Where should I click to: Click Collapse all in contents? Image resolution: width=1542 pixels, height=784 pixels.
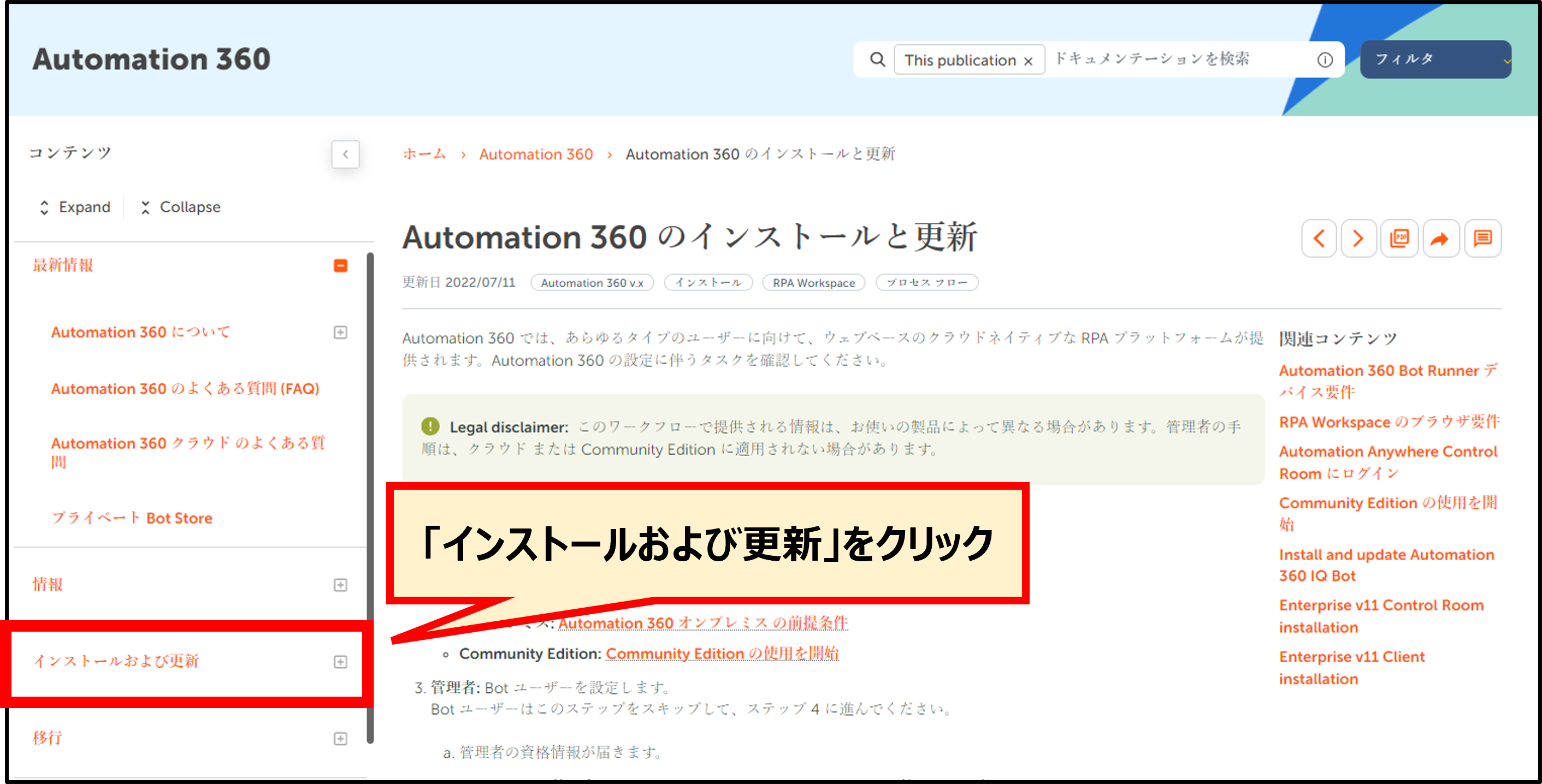tap(181, 207)
